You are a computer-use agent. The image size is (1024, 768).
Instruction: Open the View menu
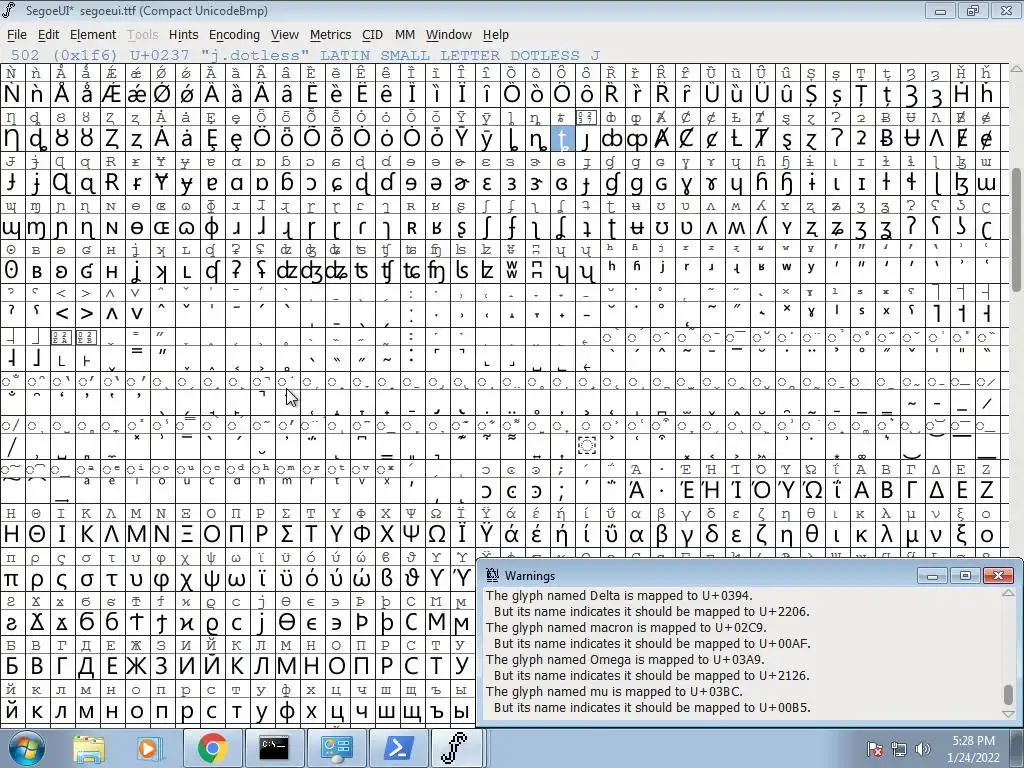tap(285, 35)
